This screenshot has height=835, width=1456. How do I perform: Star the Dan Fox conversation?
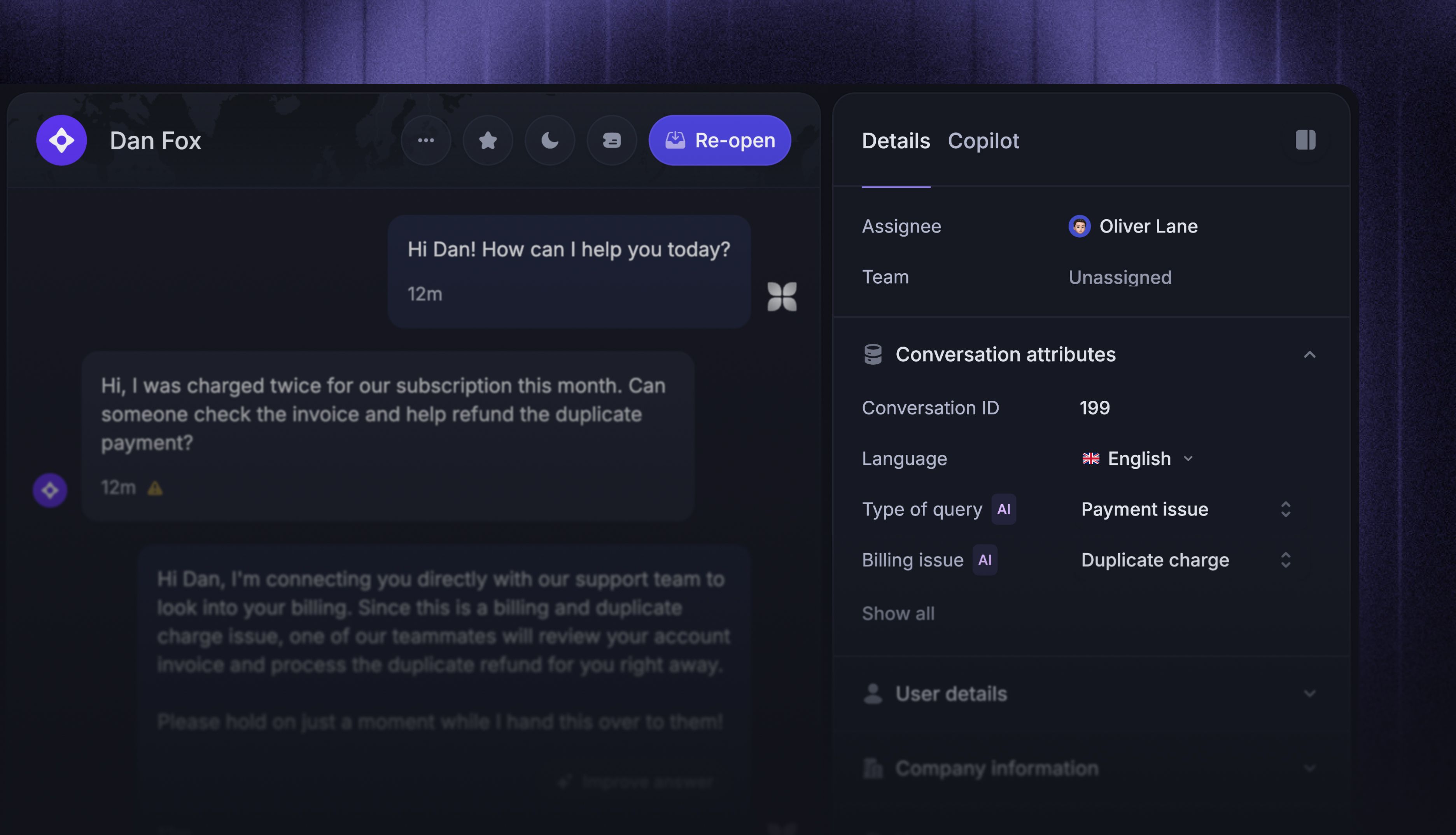coord(488,140)
